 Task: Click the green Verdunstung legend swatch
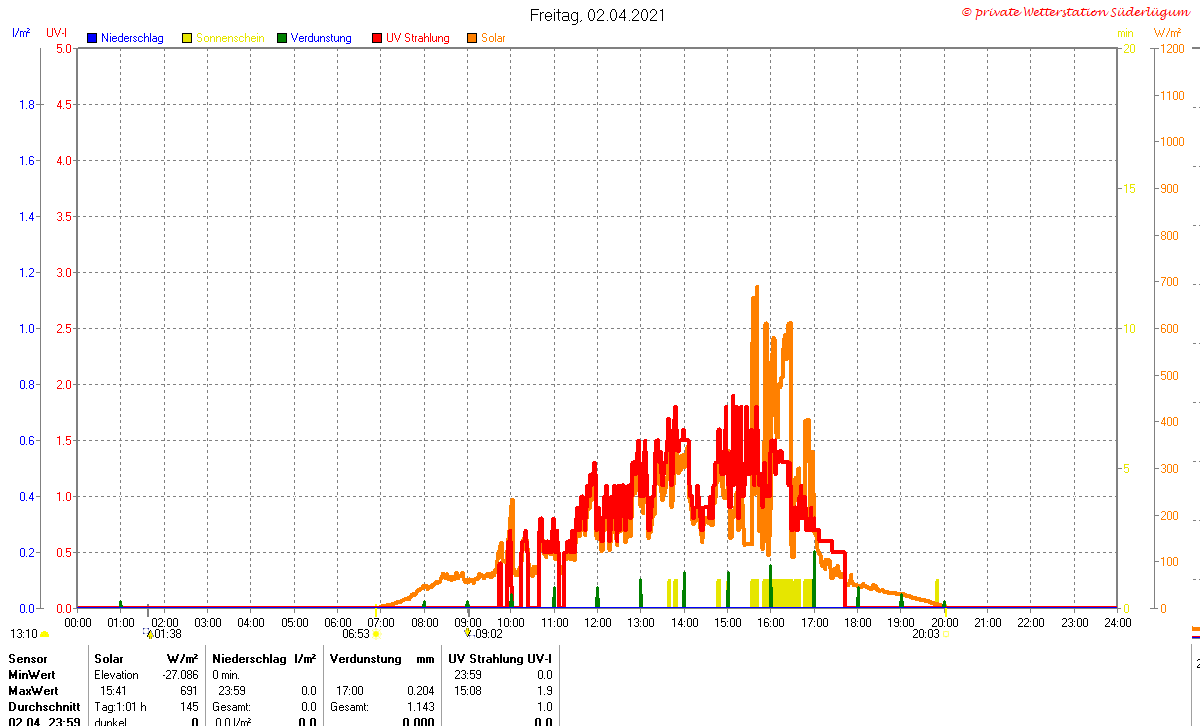click(282, 38)
